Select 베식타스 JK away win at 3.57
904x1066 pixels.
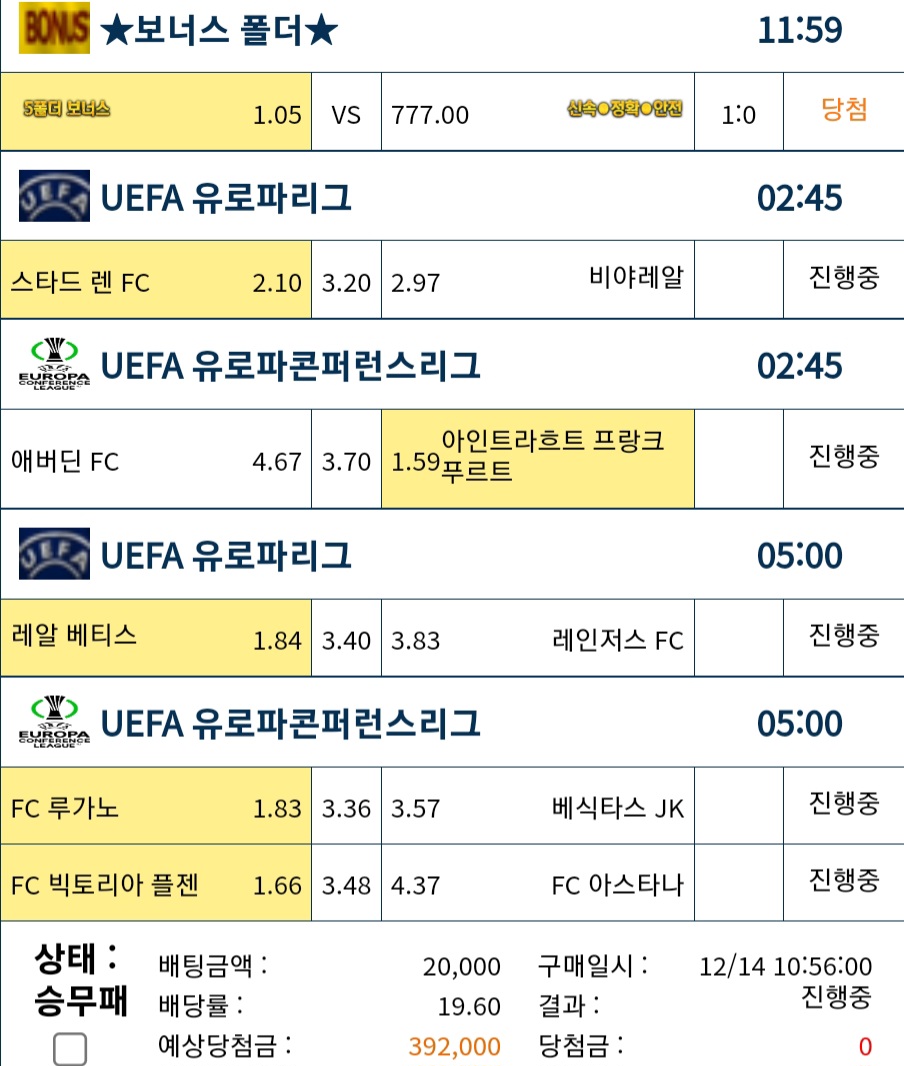point(538,806)
